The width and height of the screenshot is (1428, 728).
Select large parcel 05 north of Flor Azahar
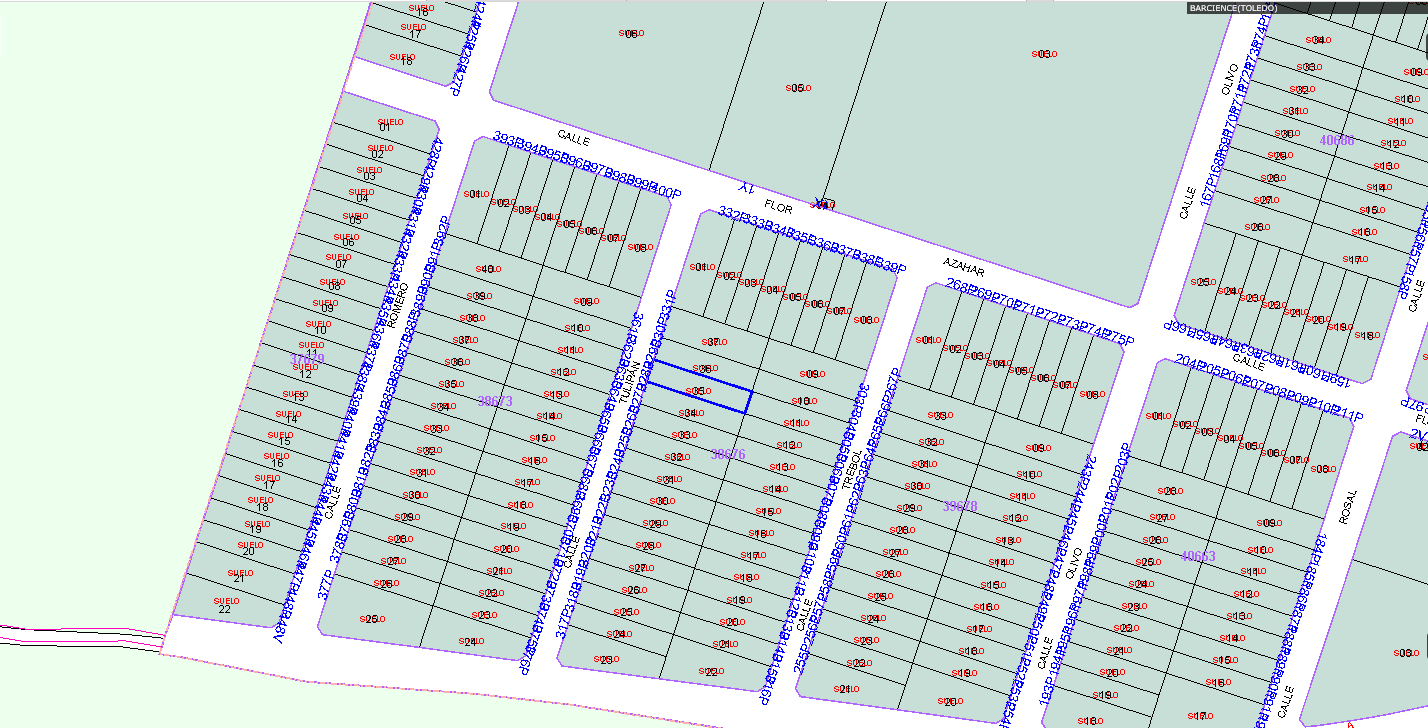click(796, 88)
